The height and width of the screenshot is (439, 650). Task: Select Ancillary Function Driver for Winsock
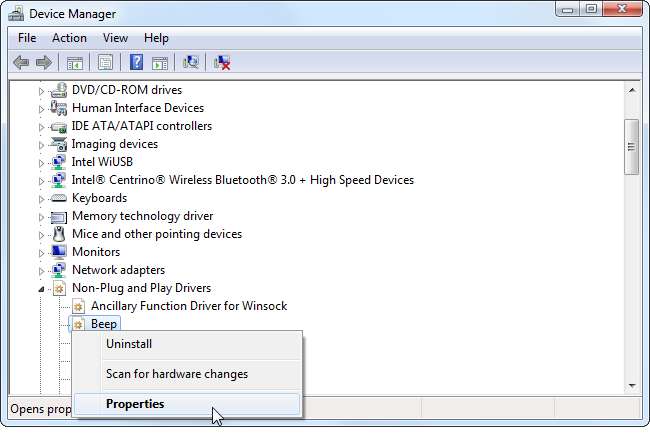tap(188, 306)
